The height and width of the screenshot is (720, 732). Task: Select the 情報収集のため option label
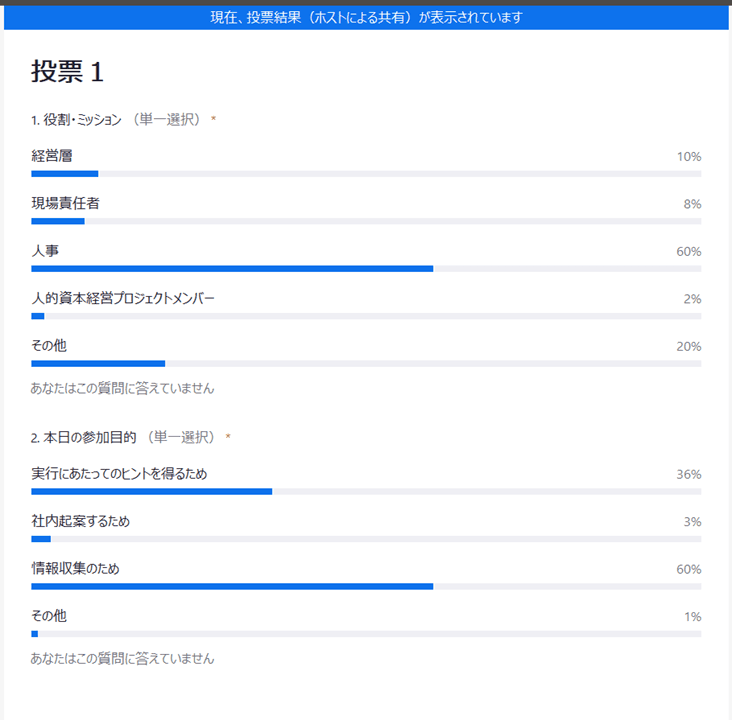click(76, 568)
